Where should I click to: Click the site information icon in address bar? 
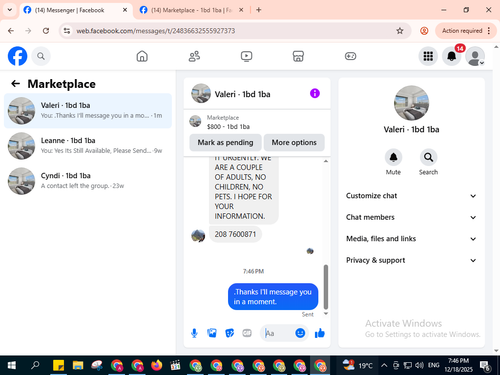coord(67,31)
